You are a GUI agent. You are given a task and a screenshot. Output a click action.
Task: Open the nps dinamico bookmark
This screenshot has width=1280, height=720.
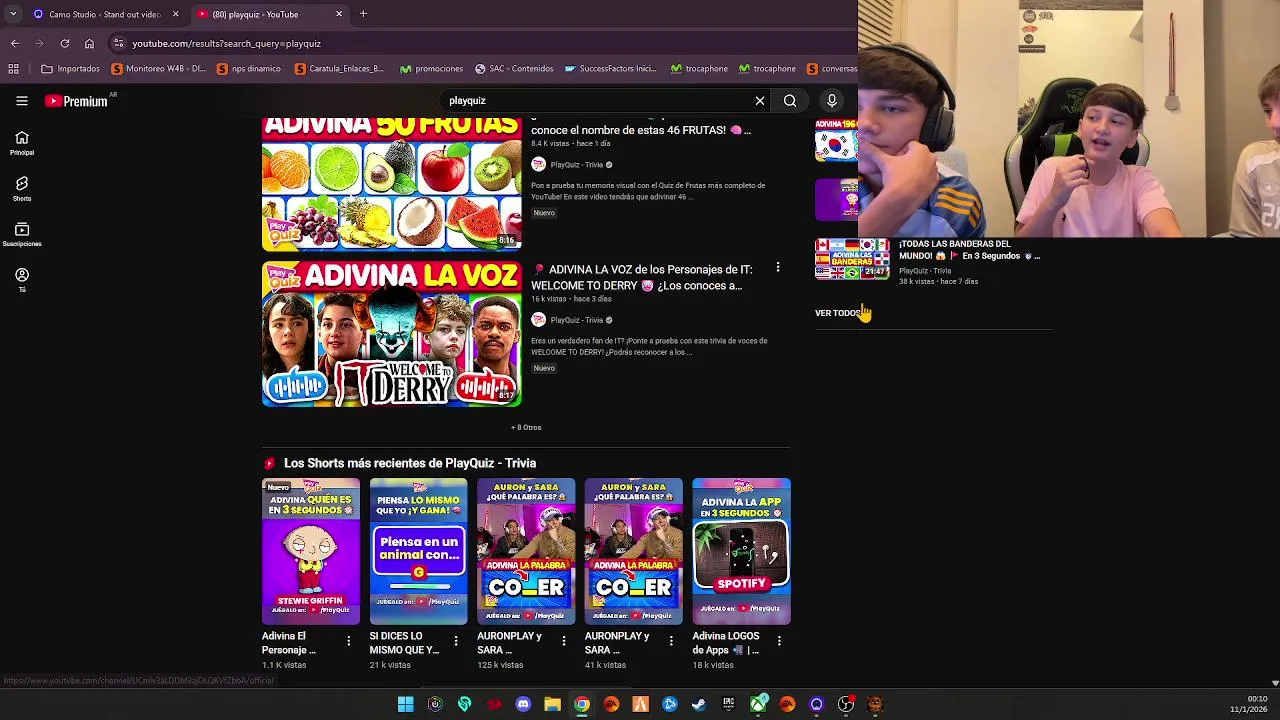(x=248, y=69)
